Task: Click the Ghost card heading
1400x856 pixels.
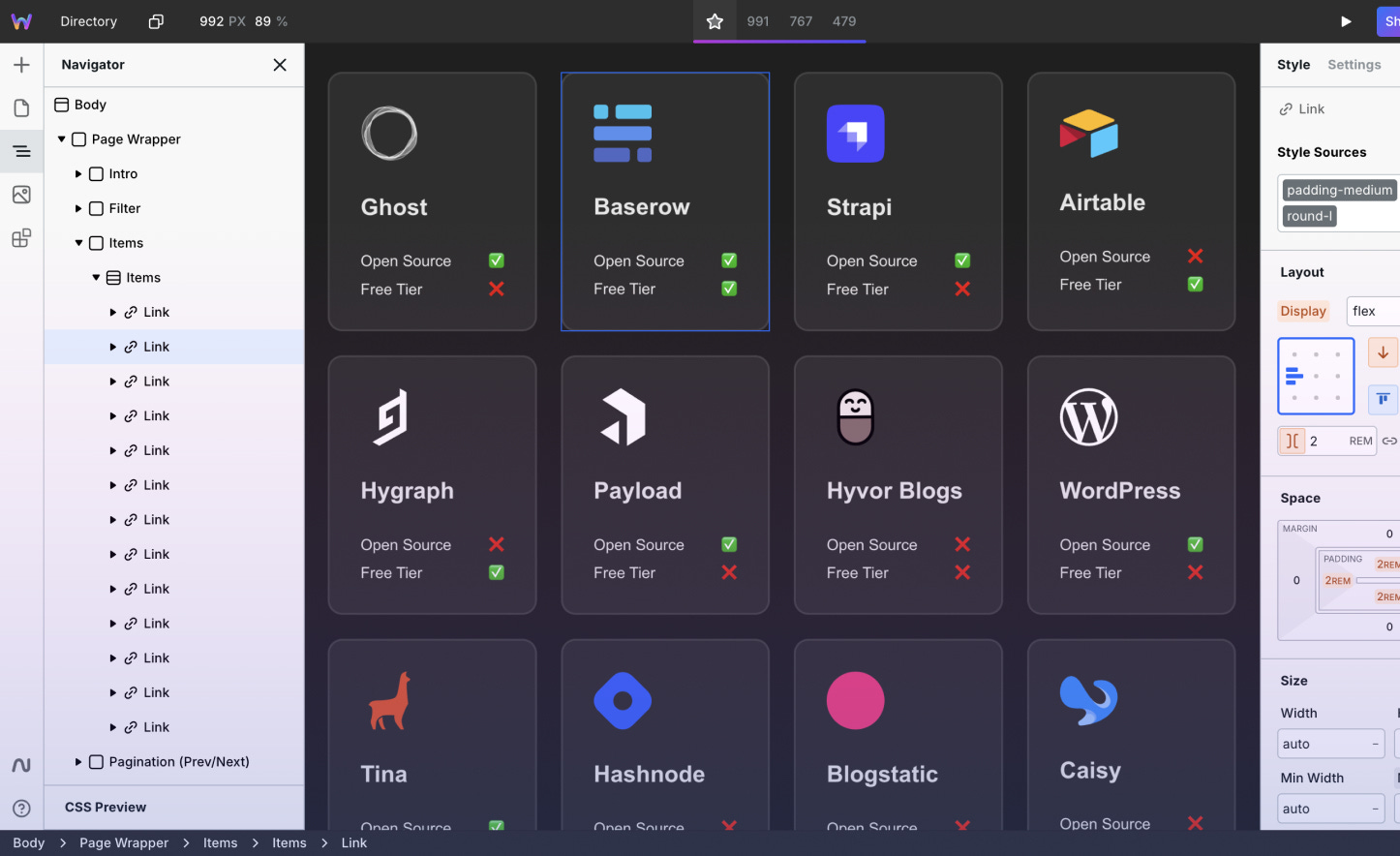Action: tap(394, 207)
